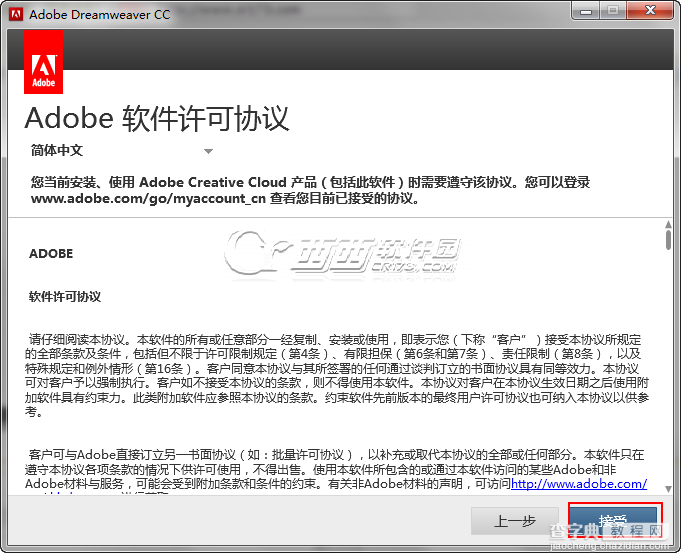
Task: Click the paragraph starting 请仔细阅读本协议
Action: point(337,375)
